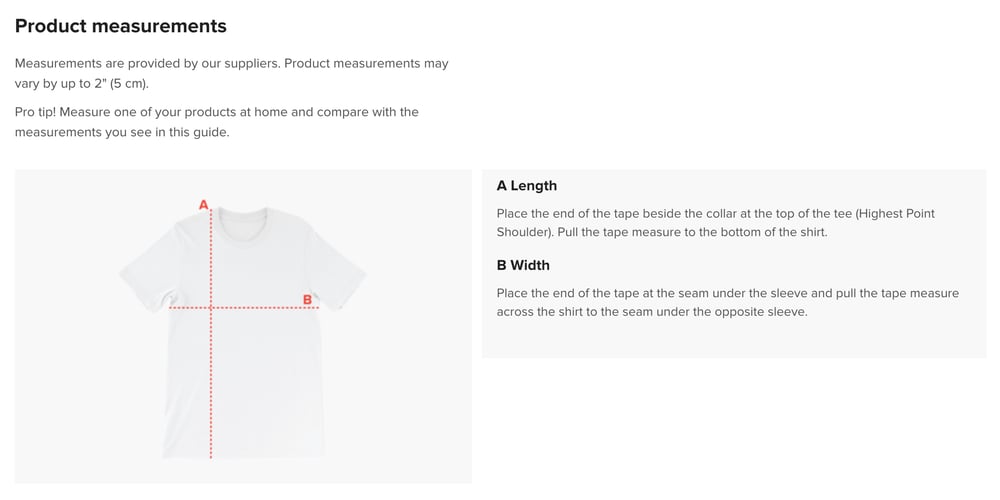Click the t-shirt collar in the diagram
The height and width of the screenshot is (500, 1000).
click(x=242, y=222)
